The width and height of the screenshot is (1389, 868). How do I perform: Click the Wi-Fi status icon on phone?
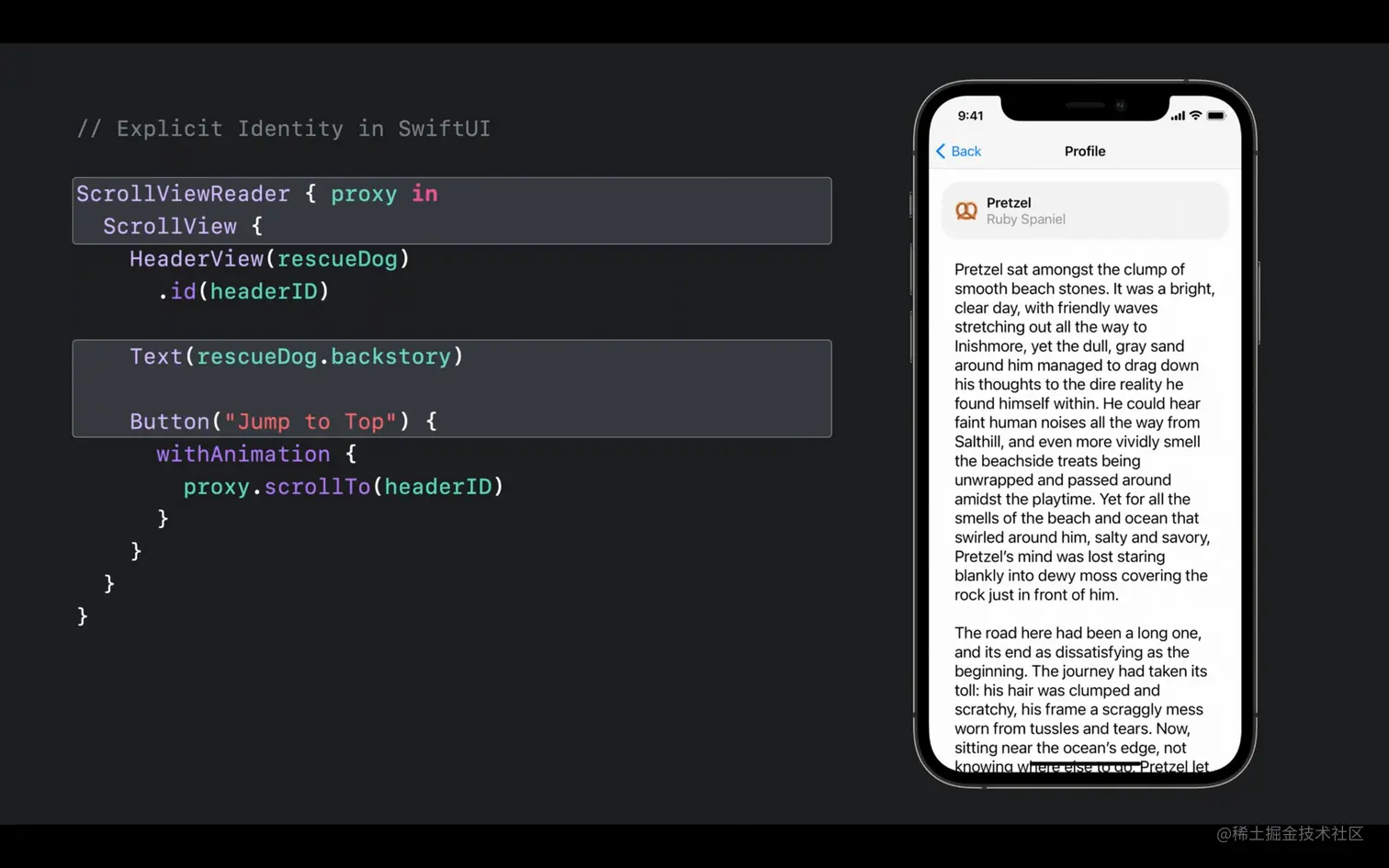pyautogui.click(x=1195, y=116)
